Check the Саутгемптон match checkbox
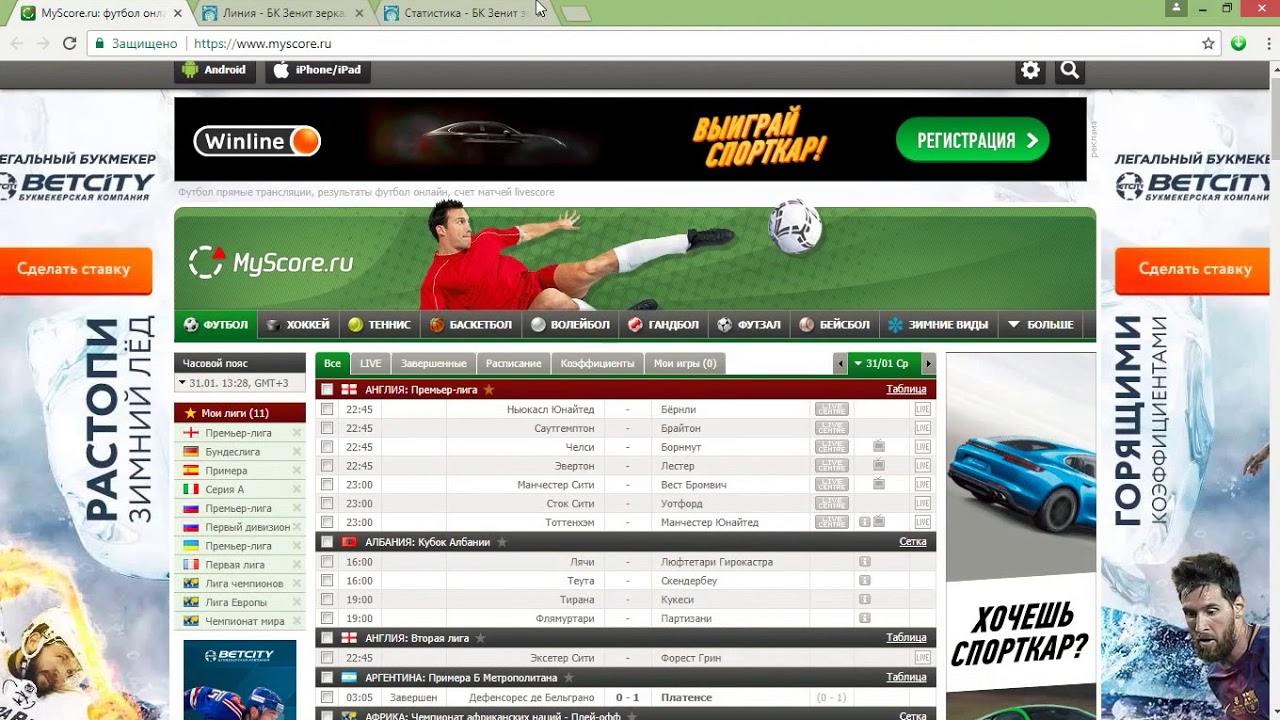 (327, 428)
